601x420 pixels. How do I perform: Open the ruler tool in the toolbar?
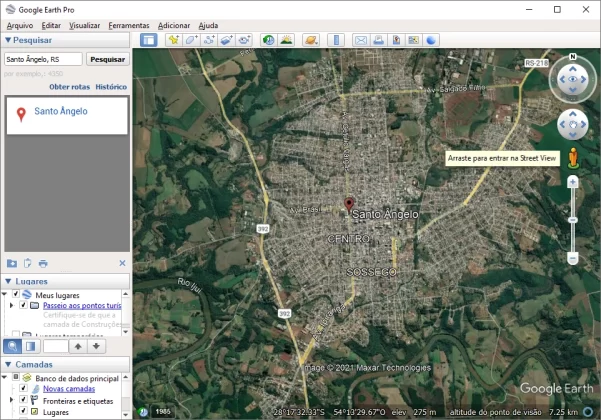pos(336,40)
